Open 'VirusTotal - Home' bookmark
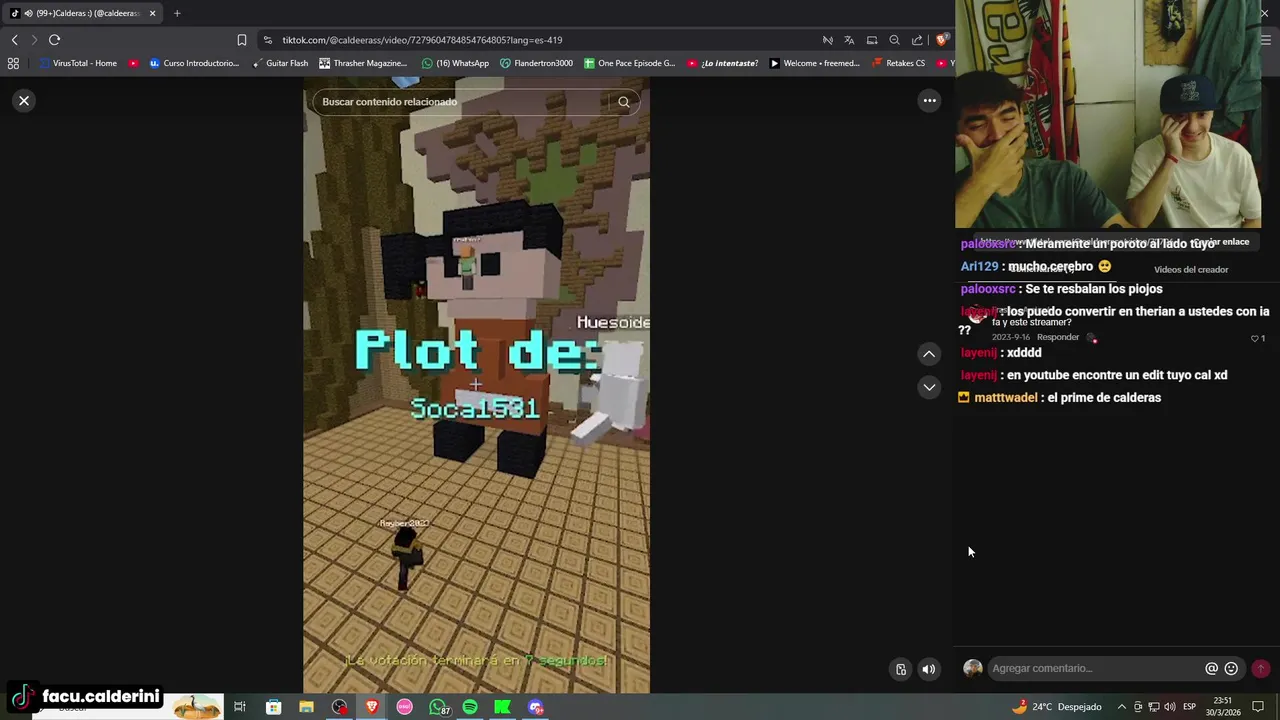The image size is (1280, 720). (x=78, y=63)
